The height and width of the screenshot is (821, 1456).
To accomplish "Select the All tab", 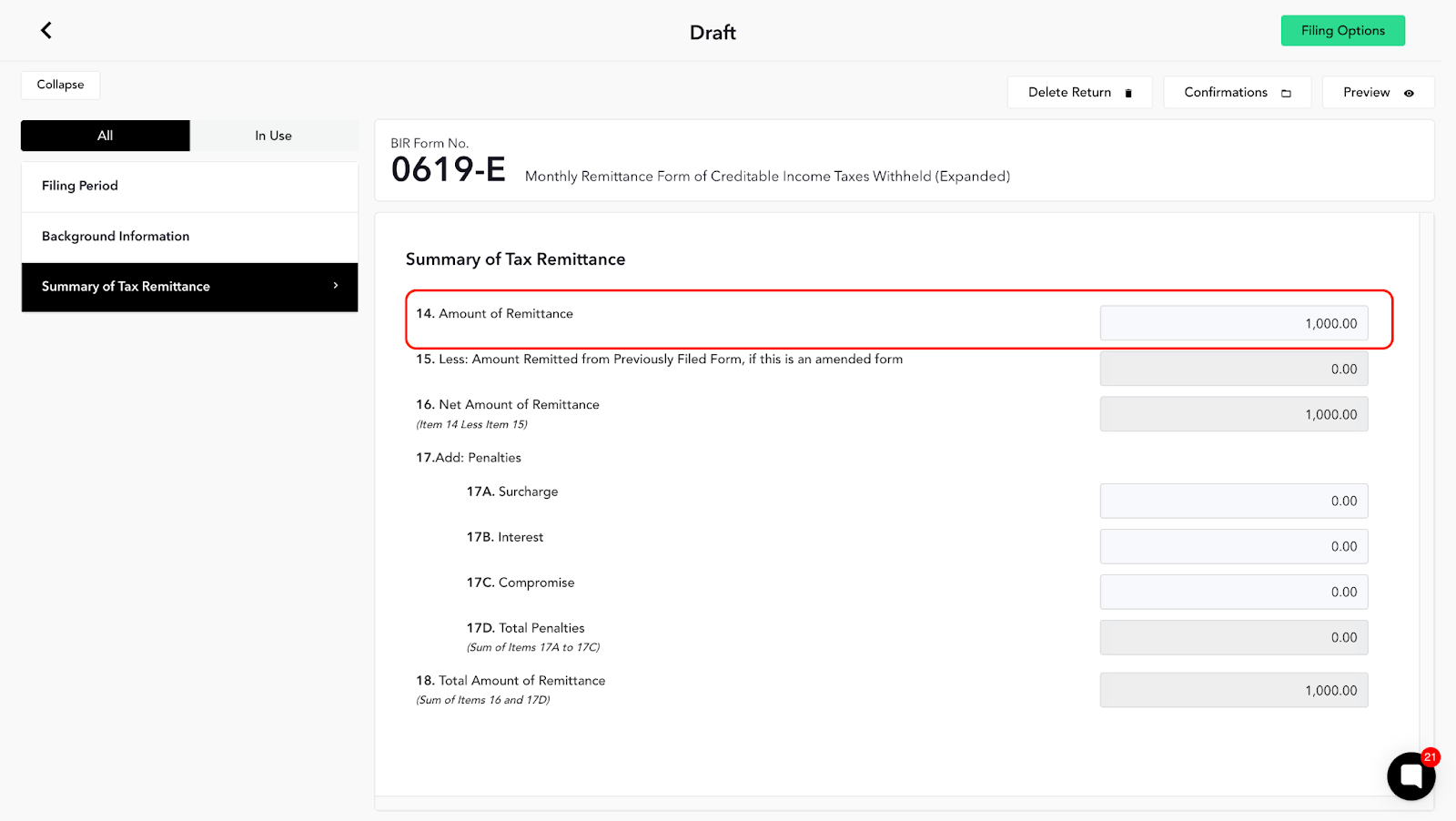I will (x=106, y=136).
